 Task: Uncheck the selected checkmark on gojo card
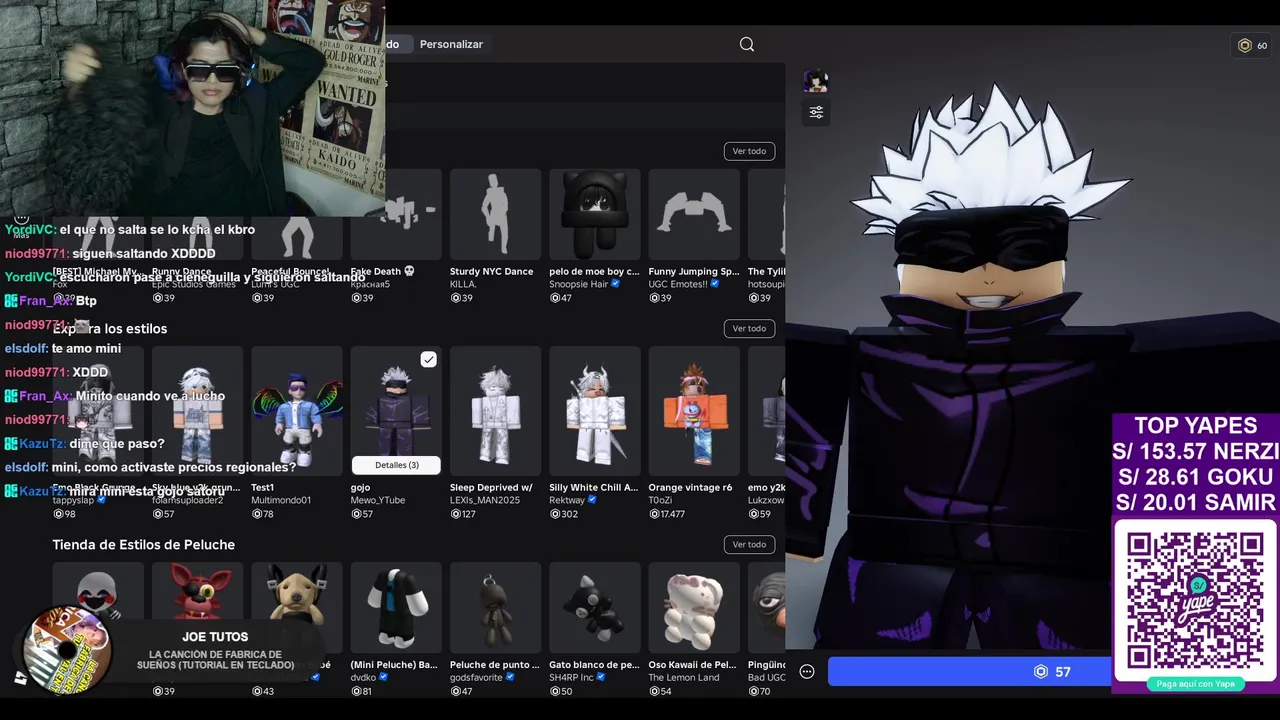(428, 359)
